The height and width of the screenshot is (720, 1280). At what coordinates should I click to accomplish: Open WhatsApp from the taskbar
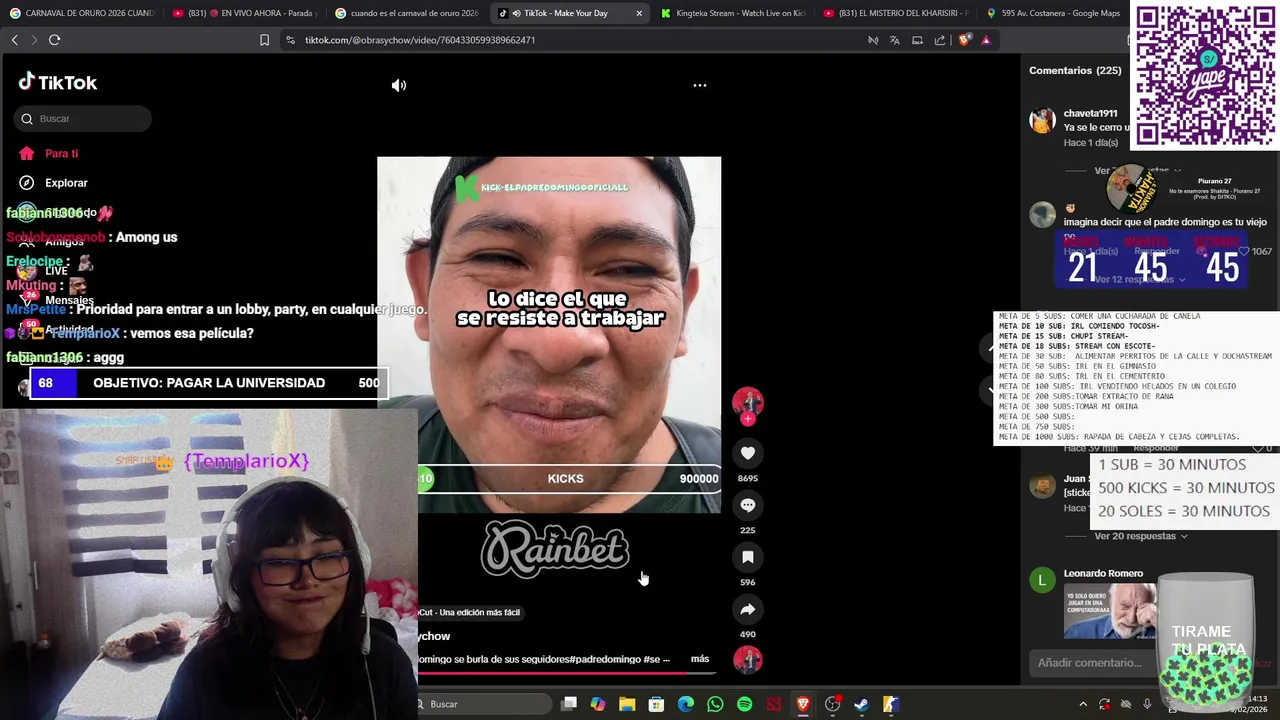pyautogui.click(x=715, y=704)
